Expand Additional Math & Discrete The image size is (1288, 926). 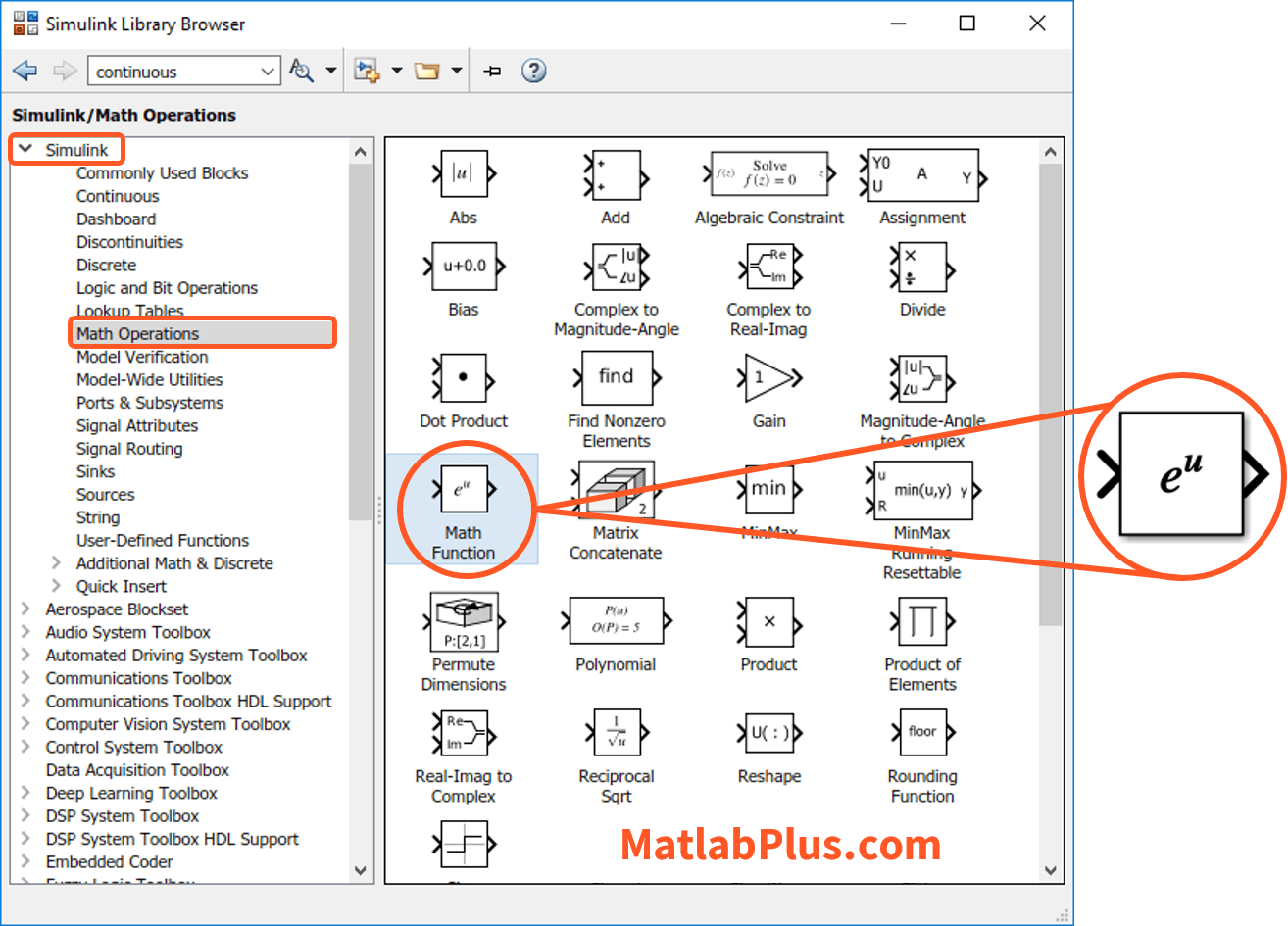(57, 563)
